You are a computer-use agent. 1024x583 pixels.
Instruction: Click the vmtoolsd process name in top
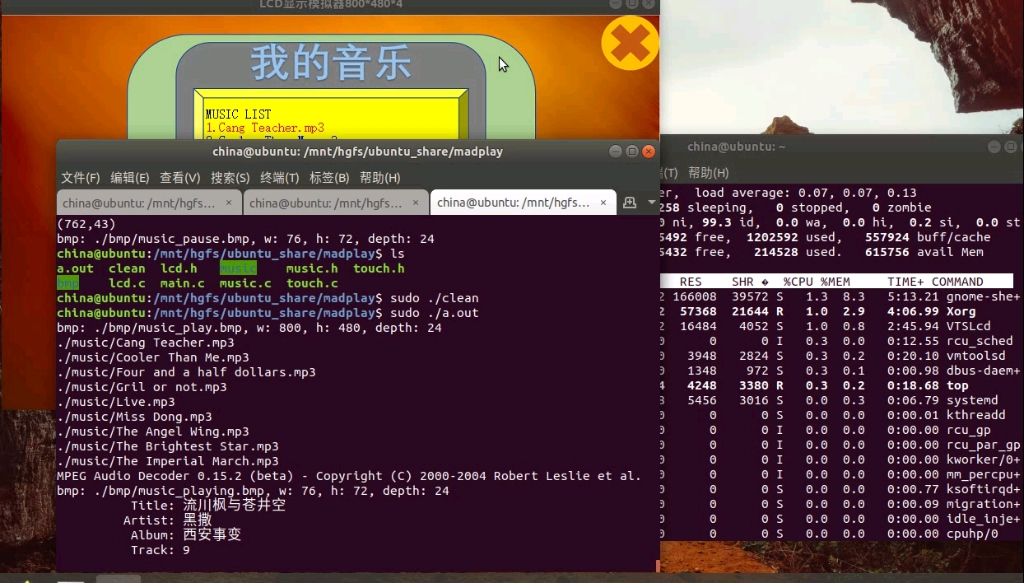pyautogui.click(x=976, y=356)
